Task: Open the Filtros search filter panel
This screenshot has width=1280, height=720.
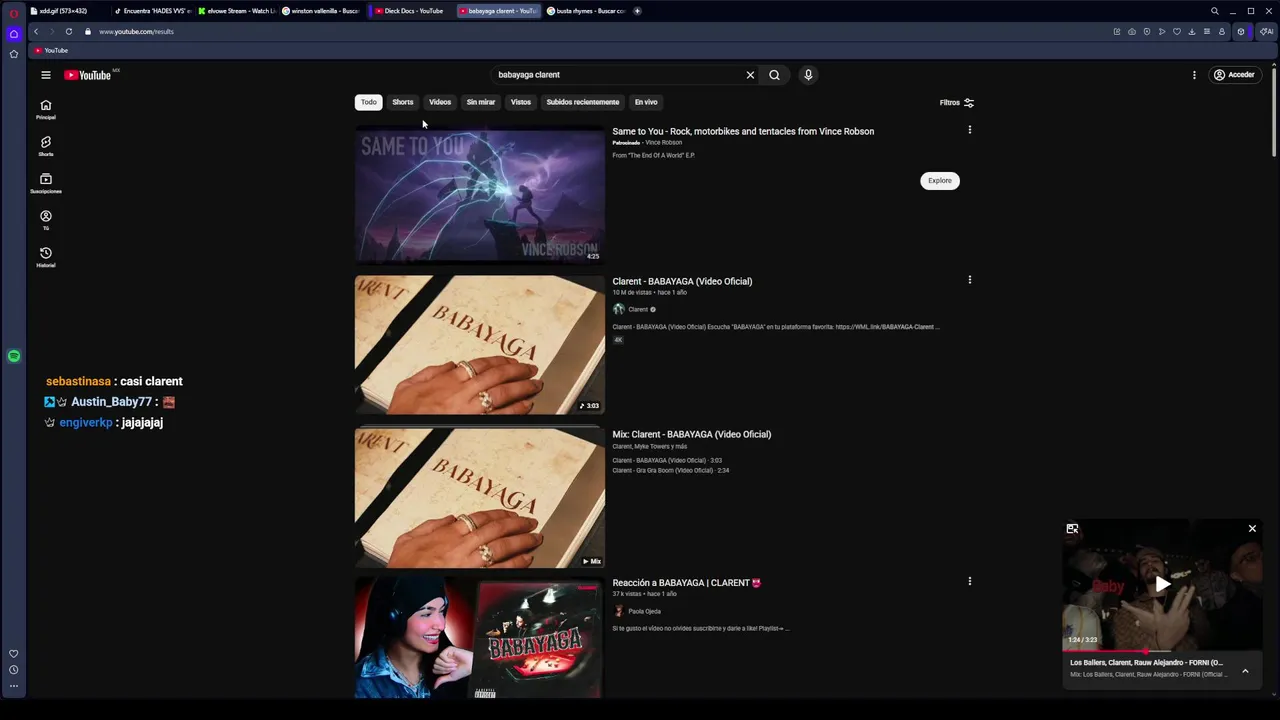Action: coord(957,102)
